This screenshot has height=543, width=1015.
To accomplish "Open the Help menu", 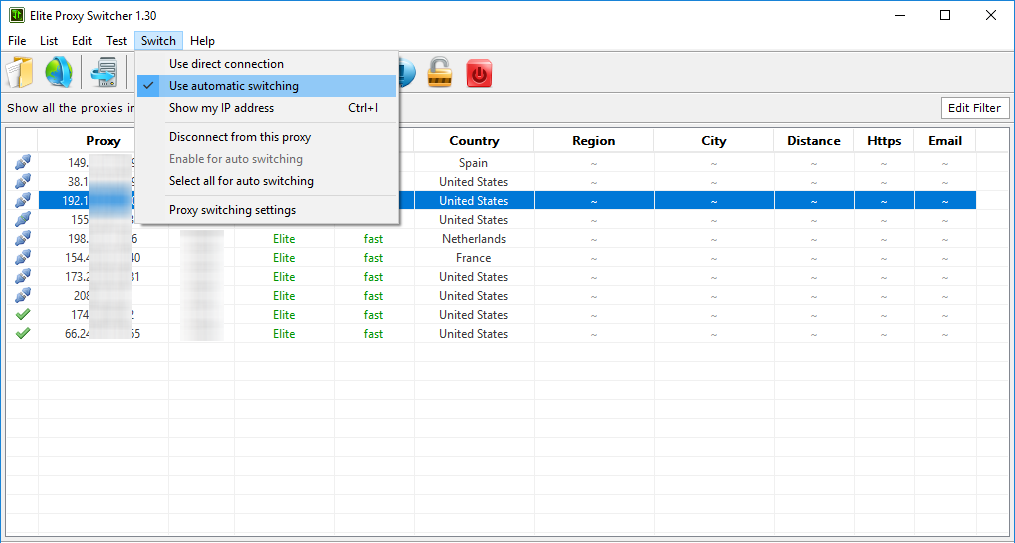I will tap(203, 41).
